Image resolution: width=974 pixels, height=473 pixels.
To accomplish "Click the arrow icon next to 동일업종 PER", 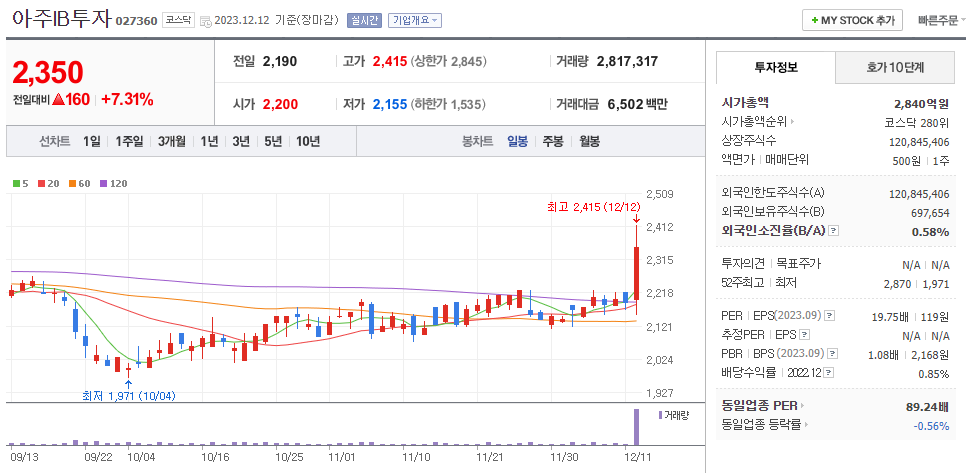I will pos(803,406).
